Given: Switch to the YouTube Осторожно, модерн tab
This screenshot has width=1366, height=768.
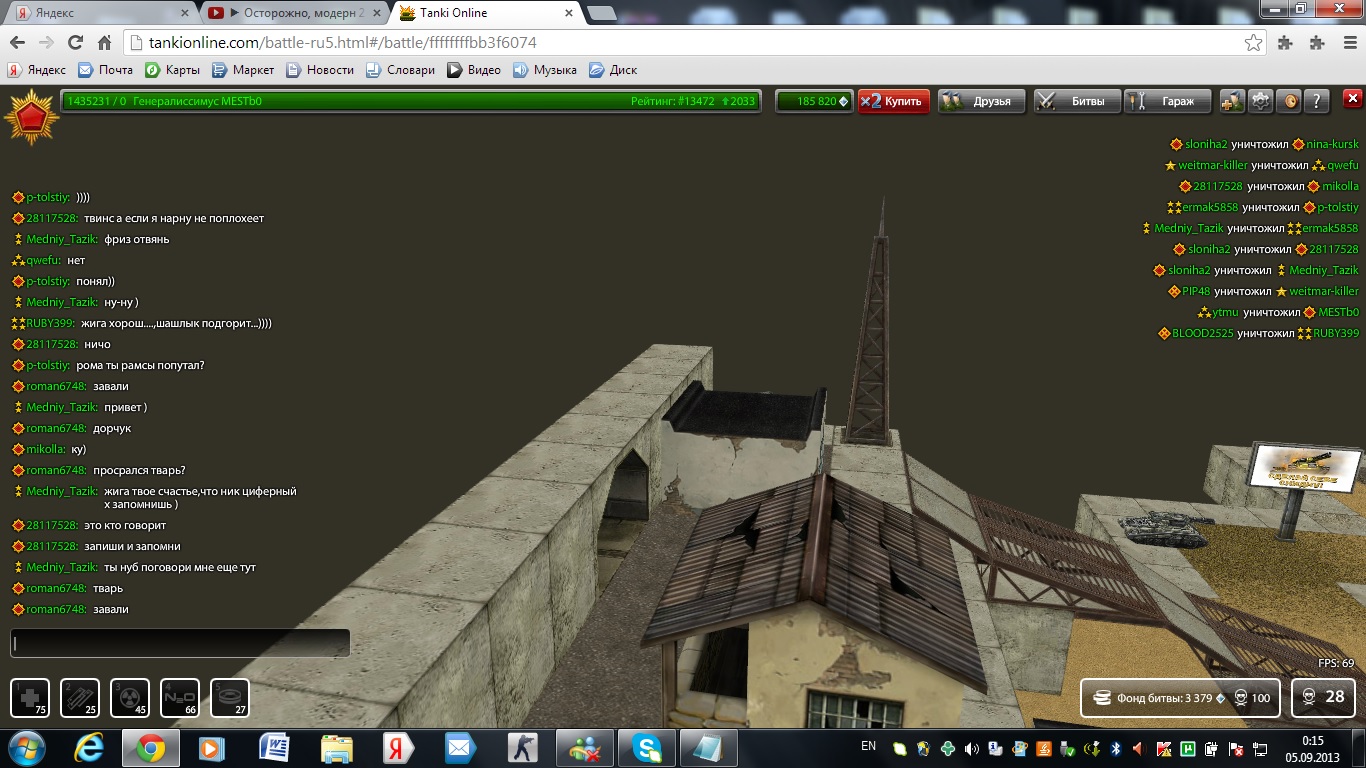Looking at the screenshot, I should (292, 13).
